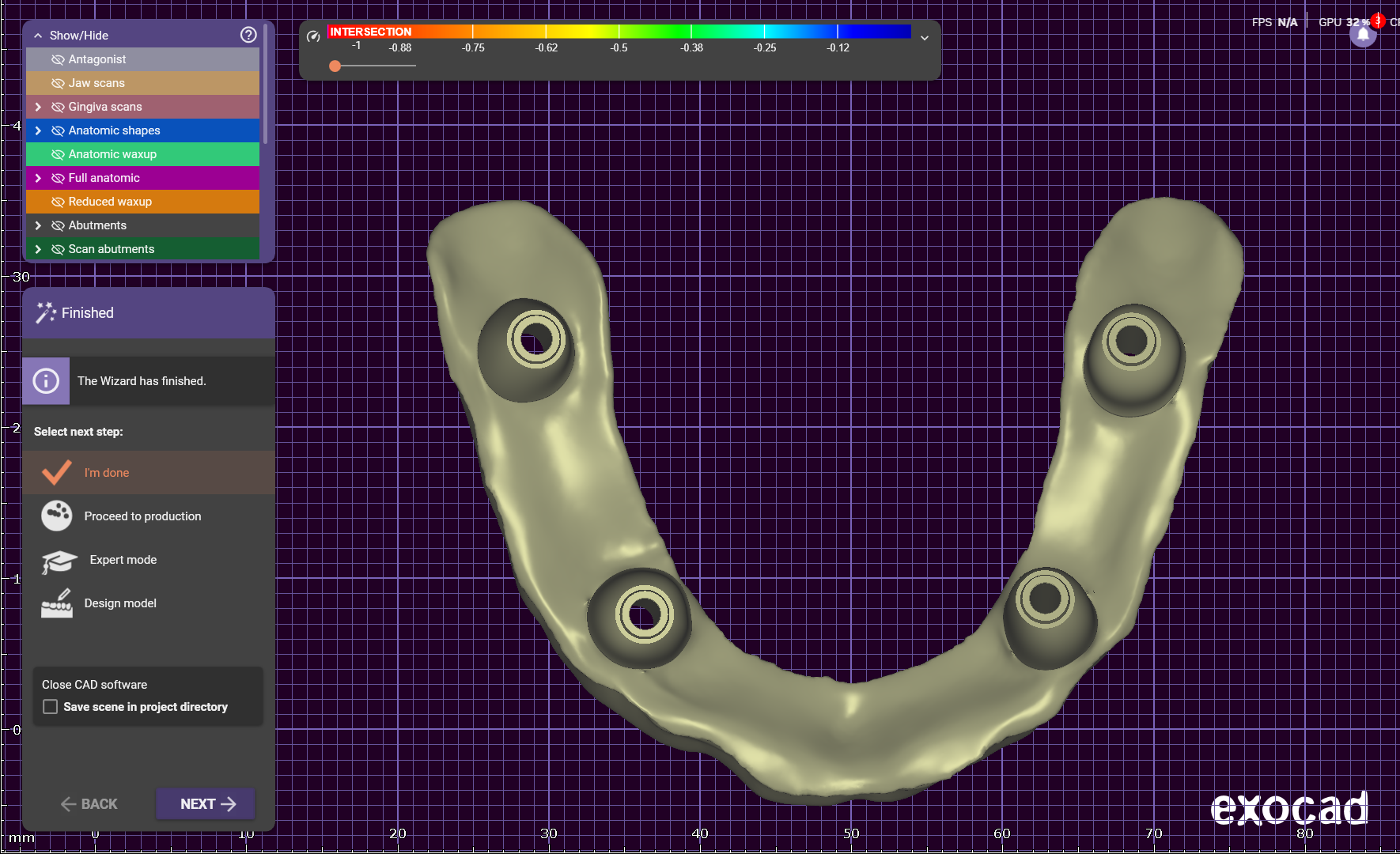
Task: Expand the Abutments tree group
Action: point(38,225)
